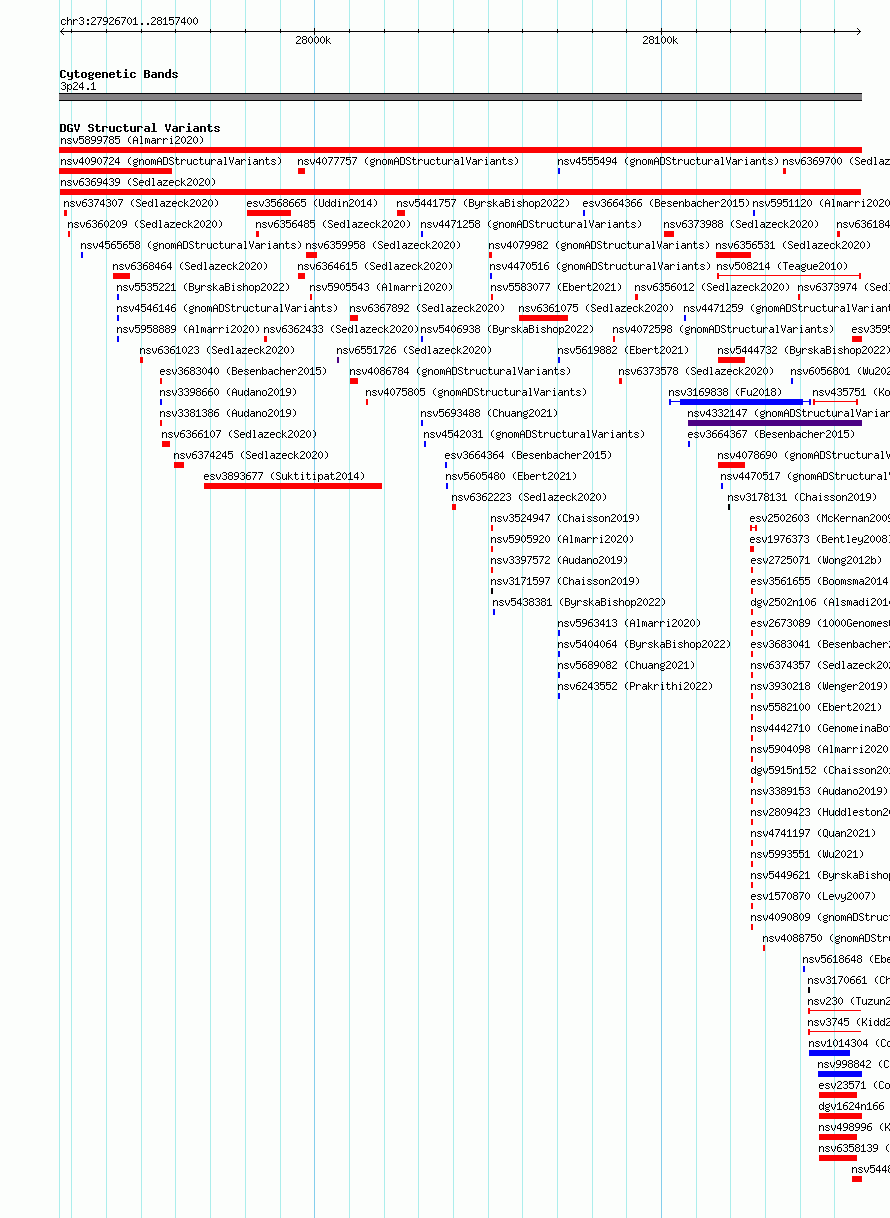Click the red bar under nsv6356531
The height and width of the screenshot is (1218, 890).
(733, 255)
